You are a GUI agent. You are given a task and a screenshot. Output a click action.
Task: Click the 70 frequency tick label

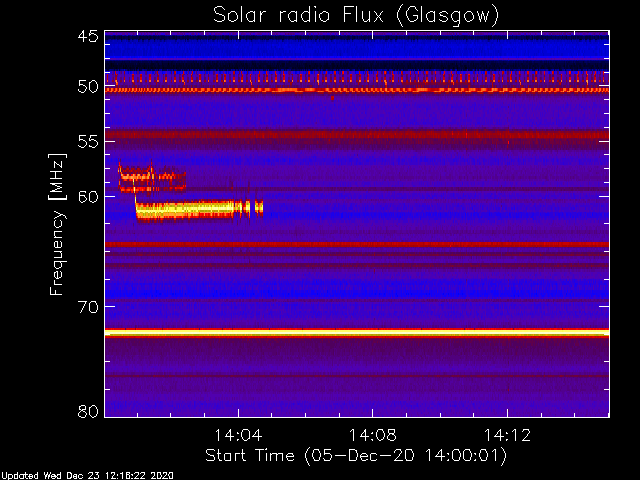[x=88, y=306]
